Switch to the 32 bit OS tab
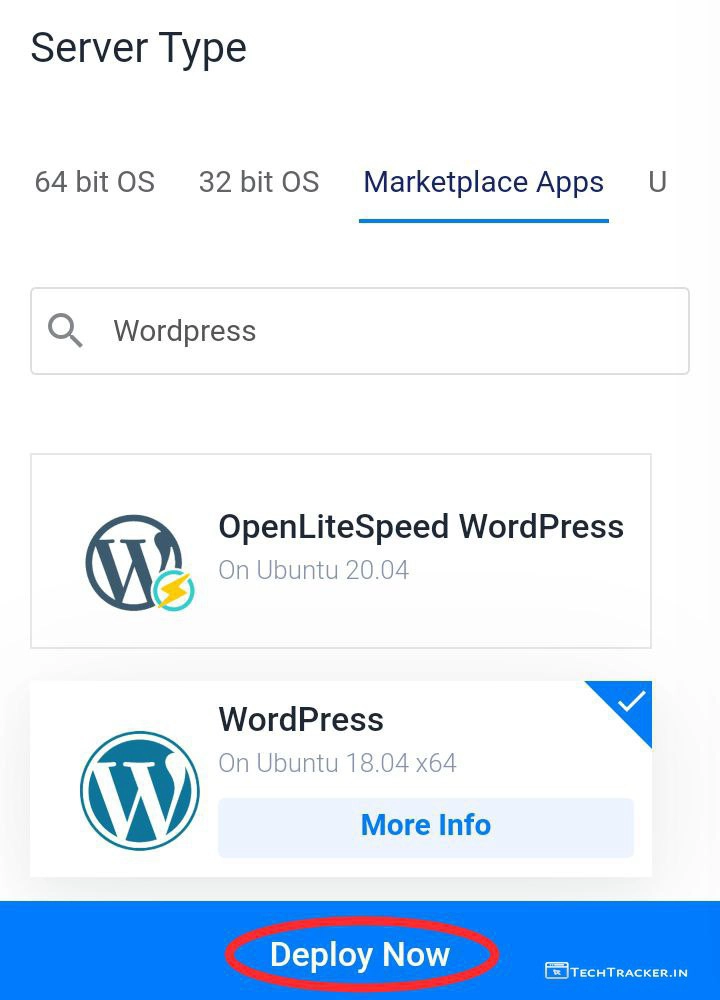720x1000 pixels. click(x=259, y=182)
